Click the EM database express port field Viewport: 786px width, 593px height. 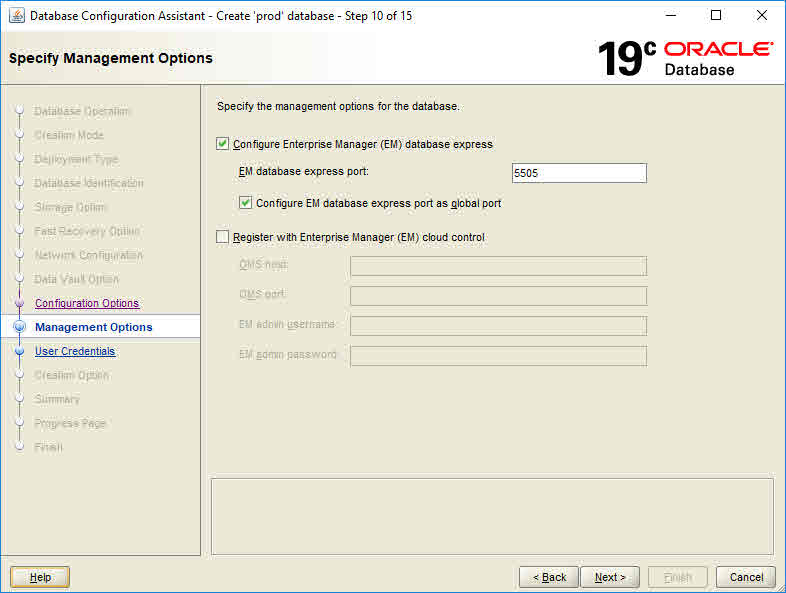[x=578, y=173]
